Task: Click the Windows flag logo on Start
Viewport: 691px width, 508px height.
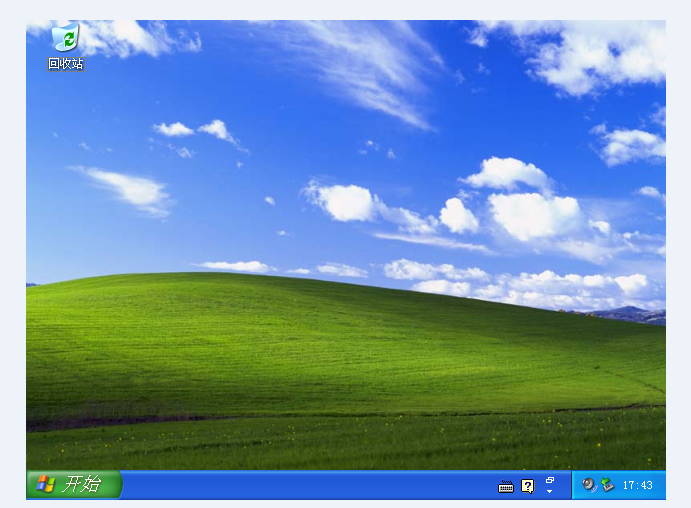Action: pos(46,485)
